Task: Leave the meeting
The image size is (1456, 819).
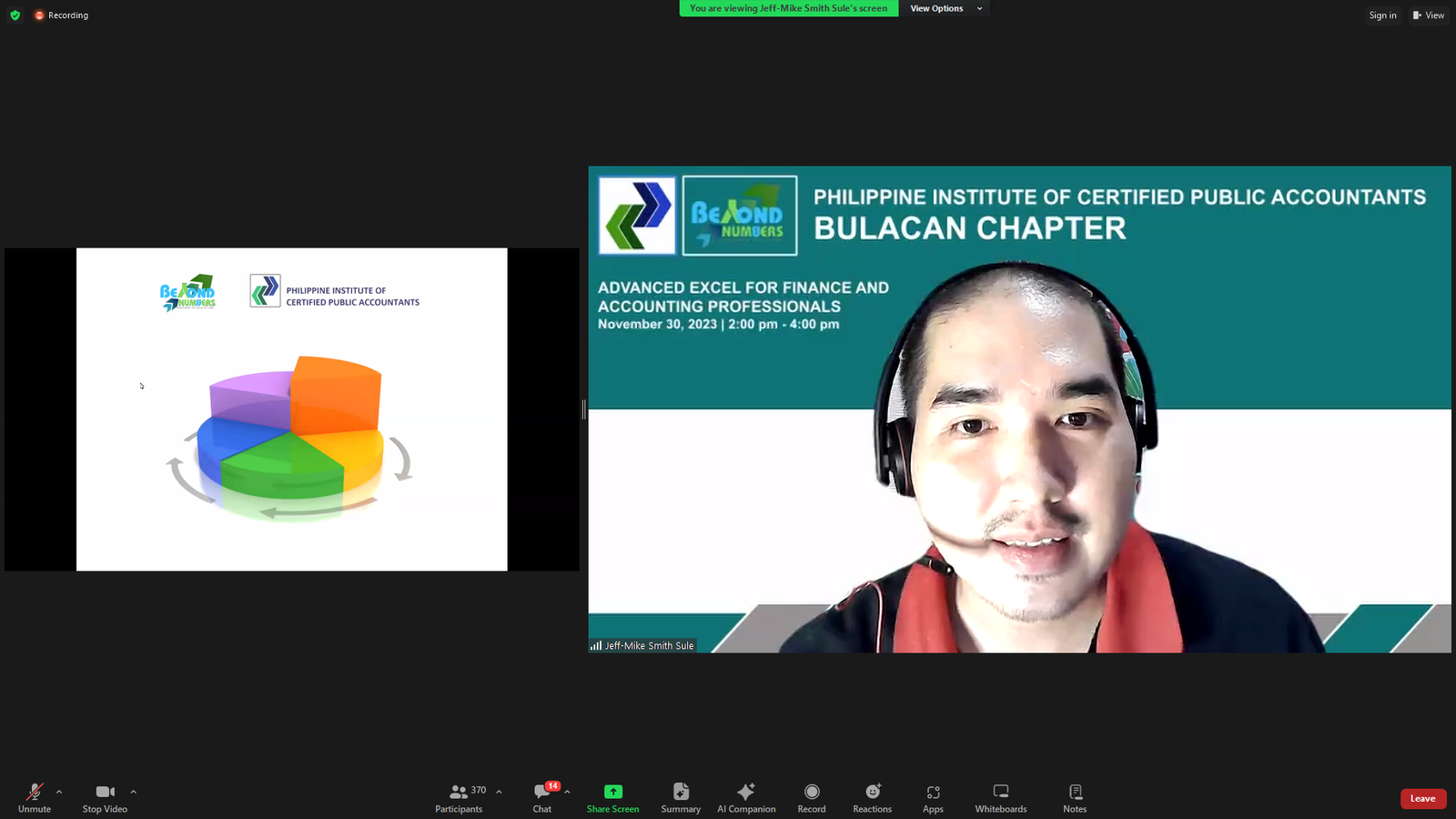Action: pos(1422,799)
